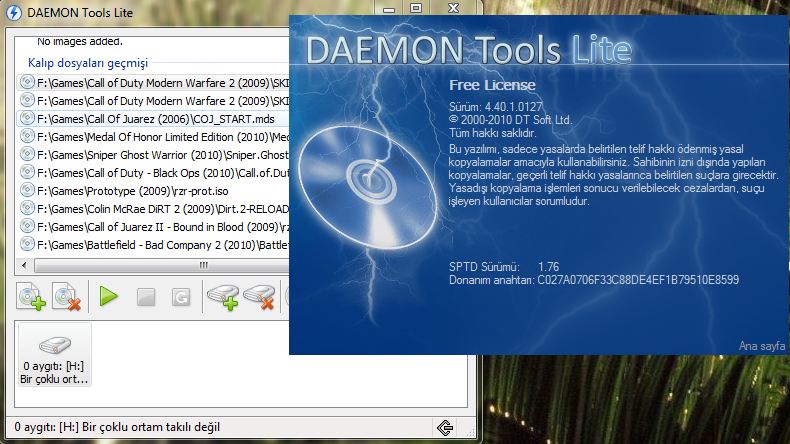This screenshot has width=790, height=444.
Task: Select first Call of Duty Modern Warfare 2 entry
Action: (154, 83)
